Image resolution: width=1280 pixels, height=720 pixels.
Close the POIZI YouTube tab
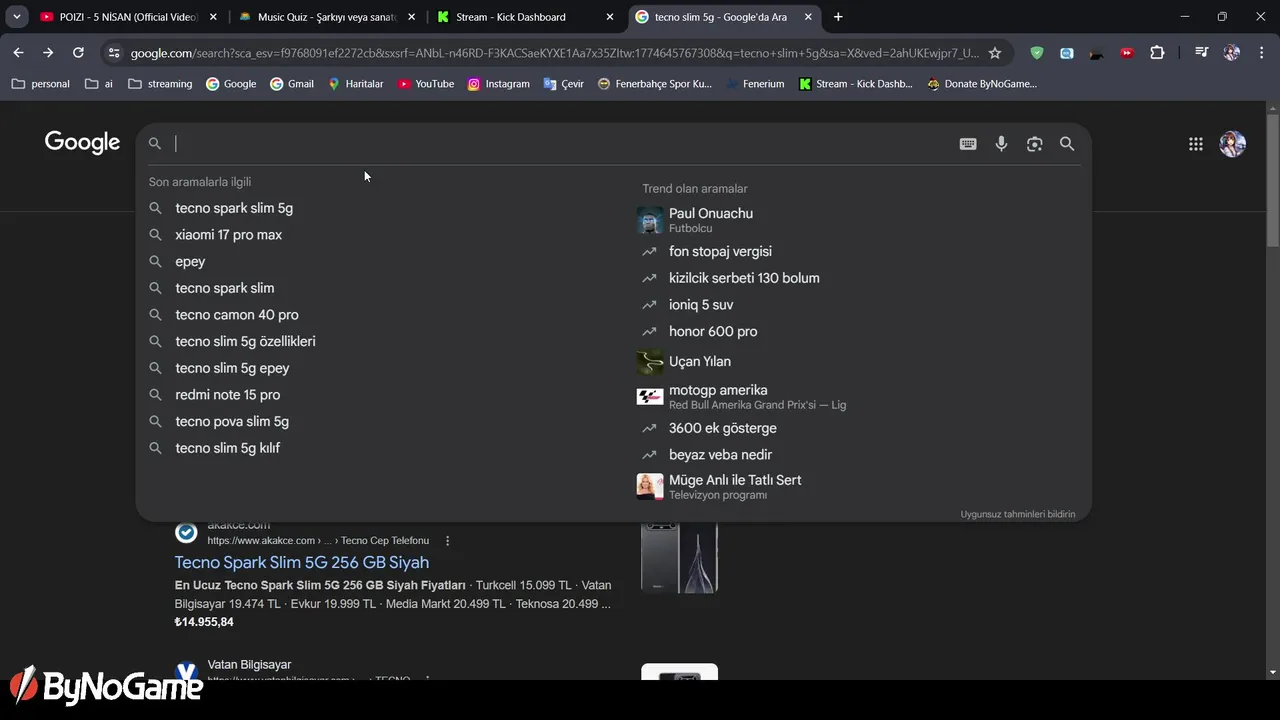[x=213, y=17]
